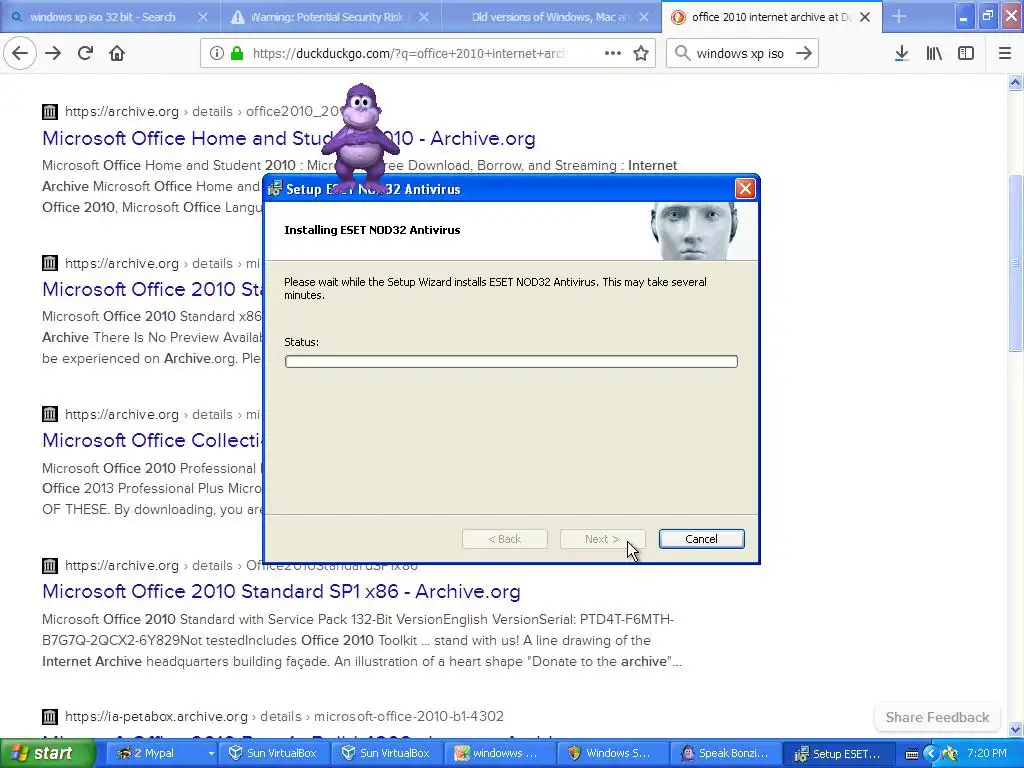The image size is (1024, 768).
Task: Switch to 'windows xp iso 32 bit - Search' tab
Action: [103, 17]
